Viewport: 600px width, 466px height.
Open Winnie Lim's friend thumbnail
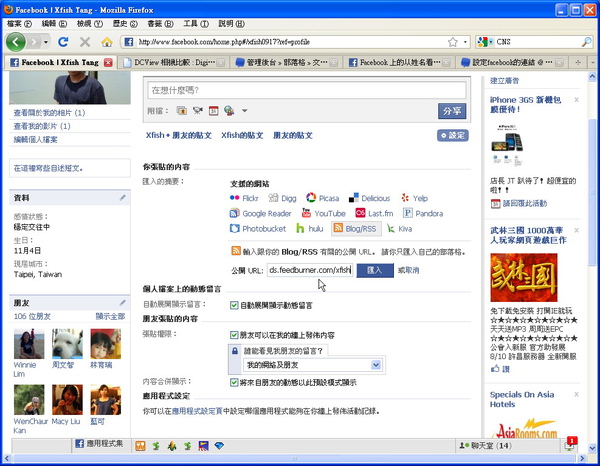[29, 344]
